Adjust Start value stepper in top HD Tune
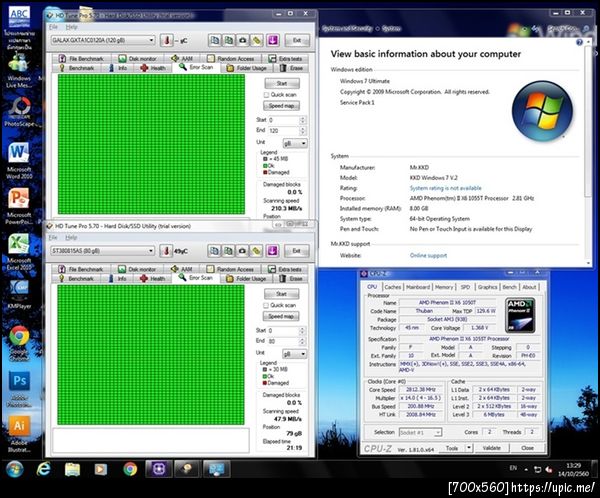The height and width of the screenshot is (498, 600). pos(303,120)
